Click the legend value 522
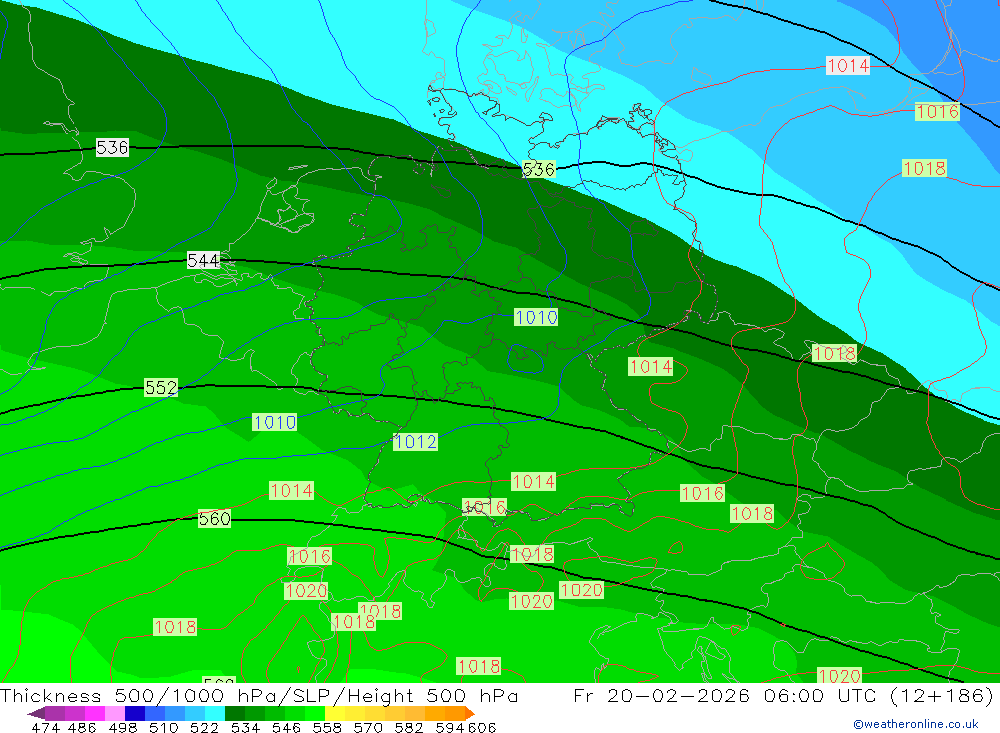Image resolution: width=1000 pixels, height=733 pixels. [x=204, y=727]
